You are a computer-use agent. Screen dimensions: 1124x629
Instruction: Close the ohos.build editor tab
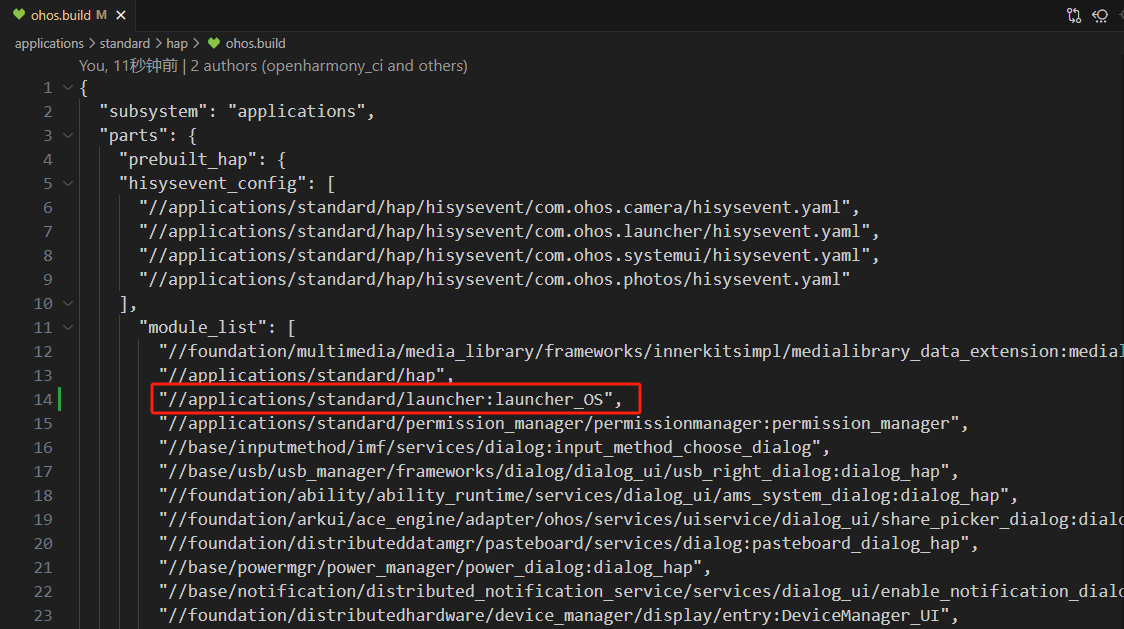click(x=121, y=15)
